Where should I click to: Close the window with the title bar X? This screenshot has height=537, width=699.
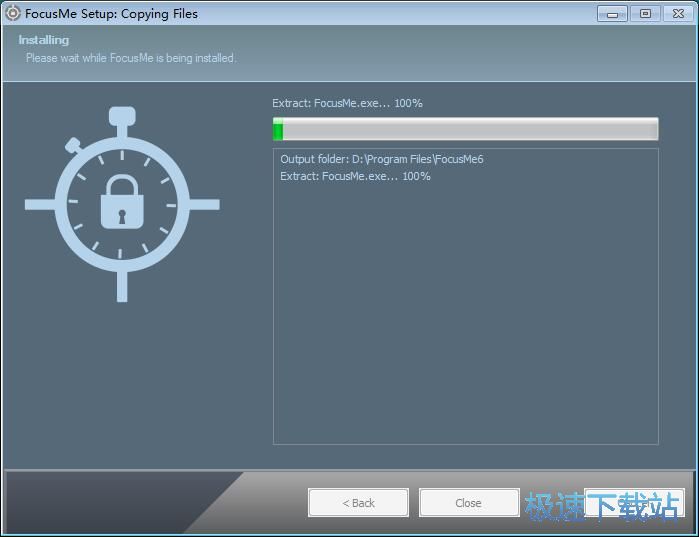pos(678,14)
